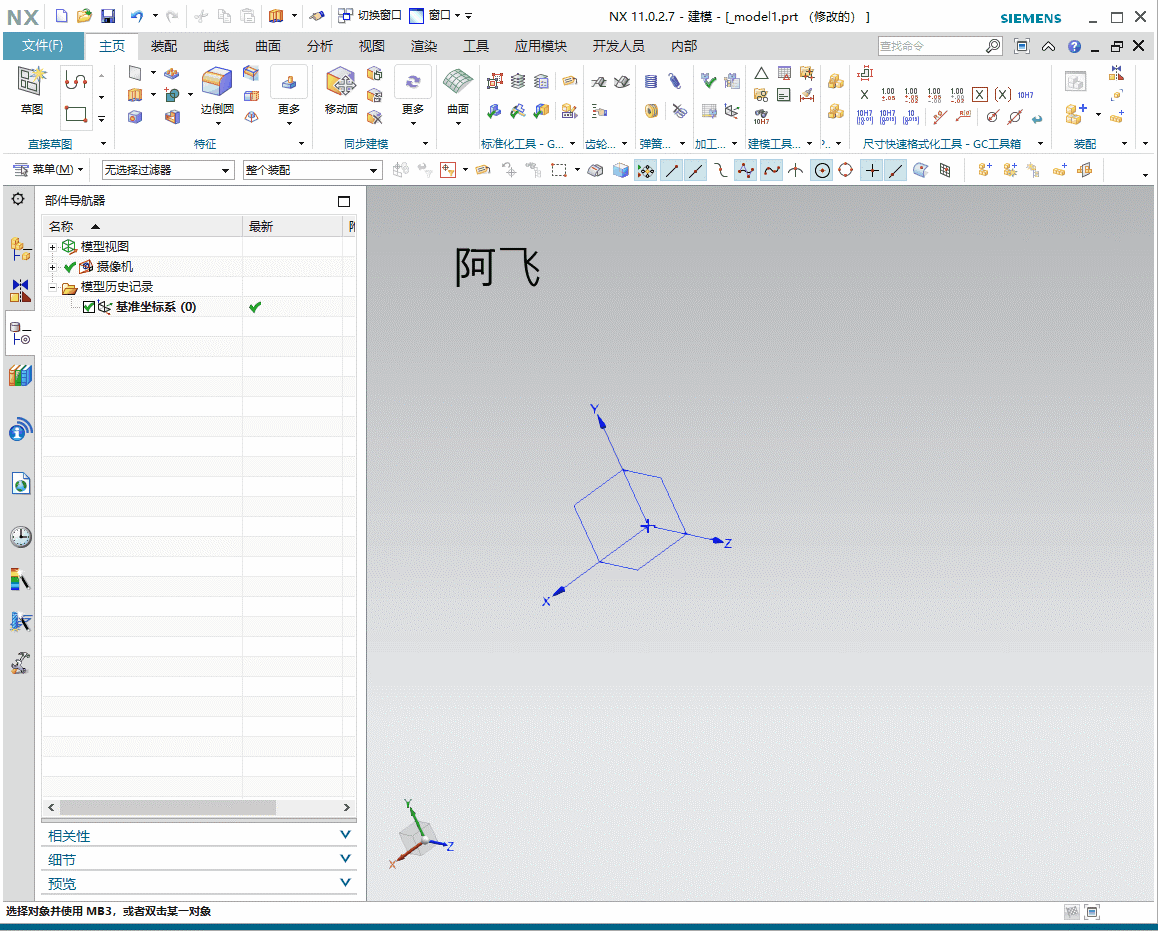Open the History clock sidebar tab
This screenshot has width=1158, height=931.
pyautogui.click(x=21, y=537)
